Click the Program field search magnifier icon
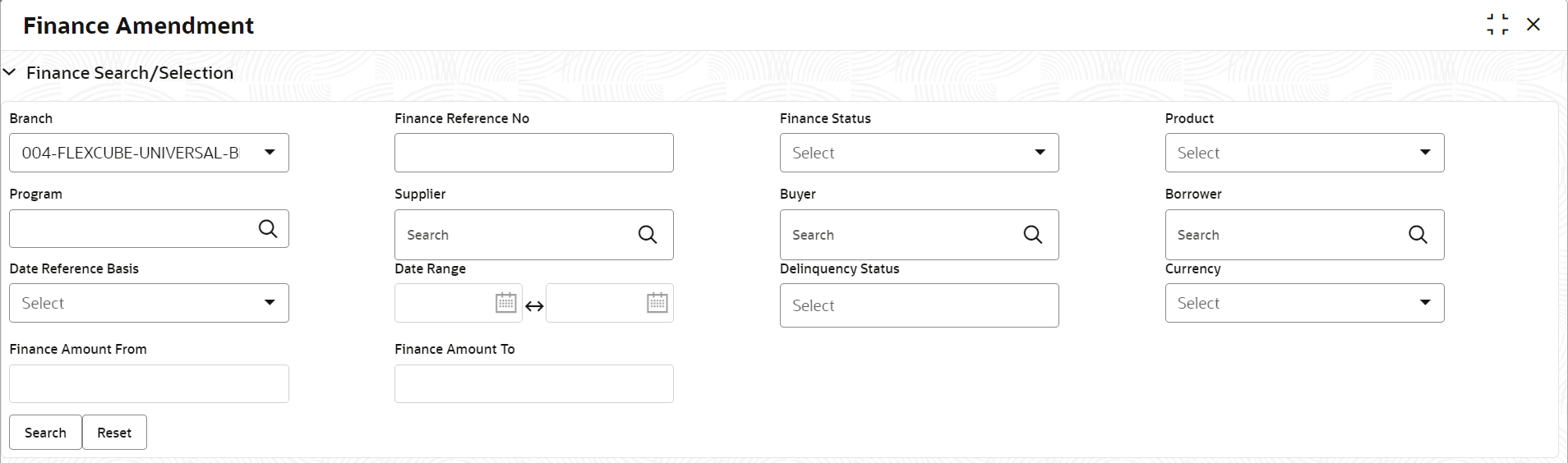1568x463 pixels. tap(268, 229)
